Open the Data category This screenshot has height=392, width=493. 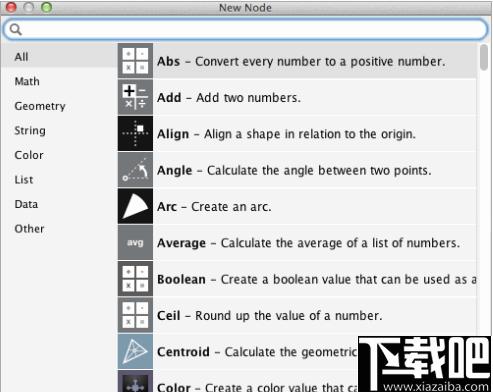coord(26,204)
